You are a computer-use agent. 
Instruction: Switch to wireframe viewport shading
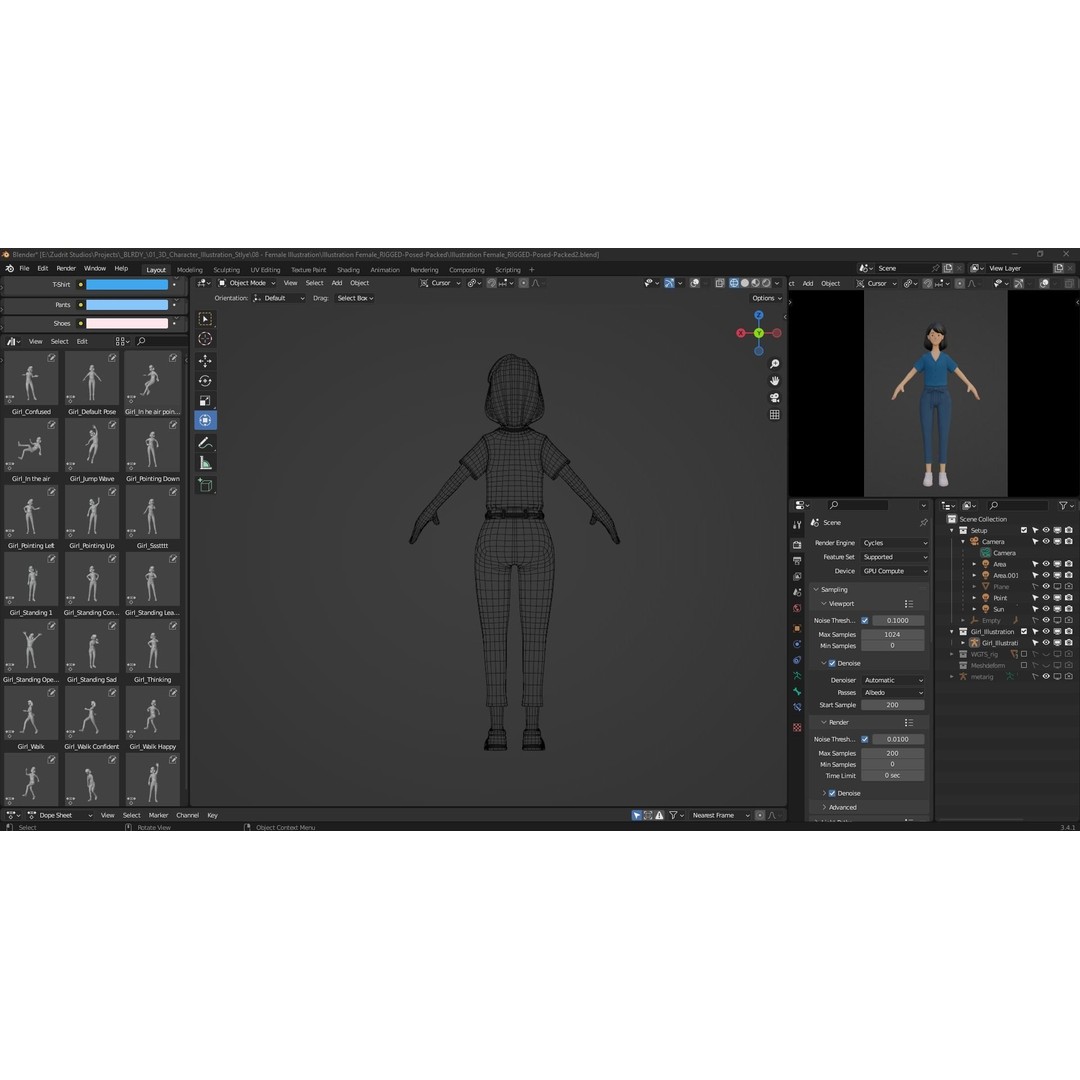tap(734, 283)
